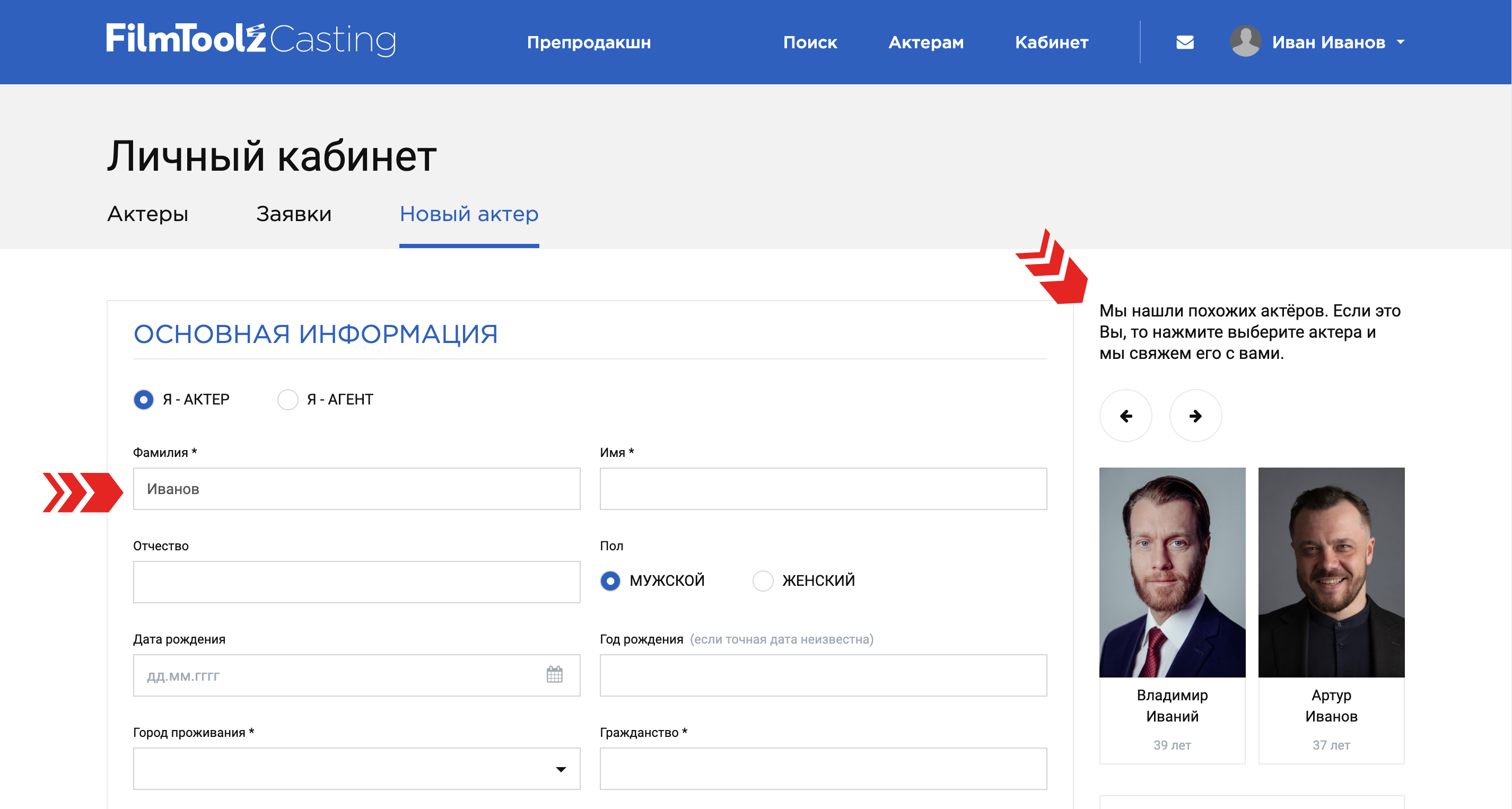Expand the Иван Иванов account dropdown arrow
Viewport: 1512px width, 809px height.
click(x=1401, y=42)
